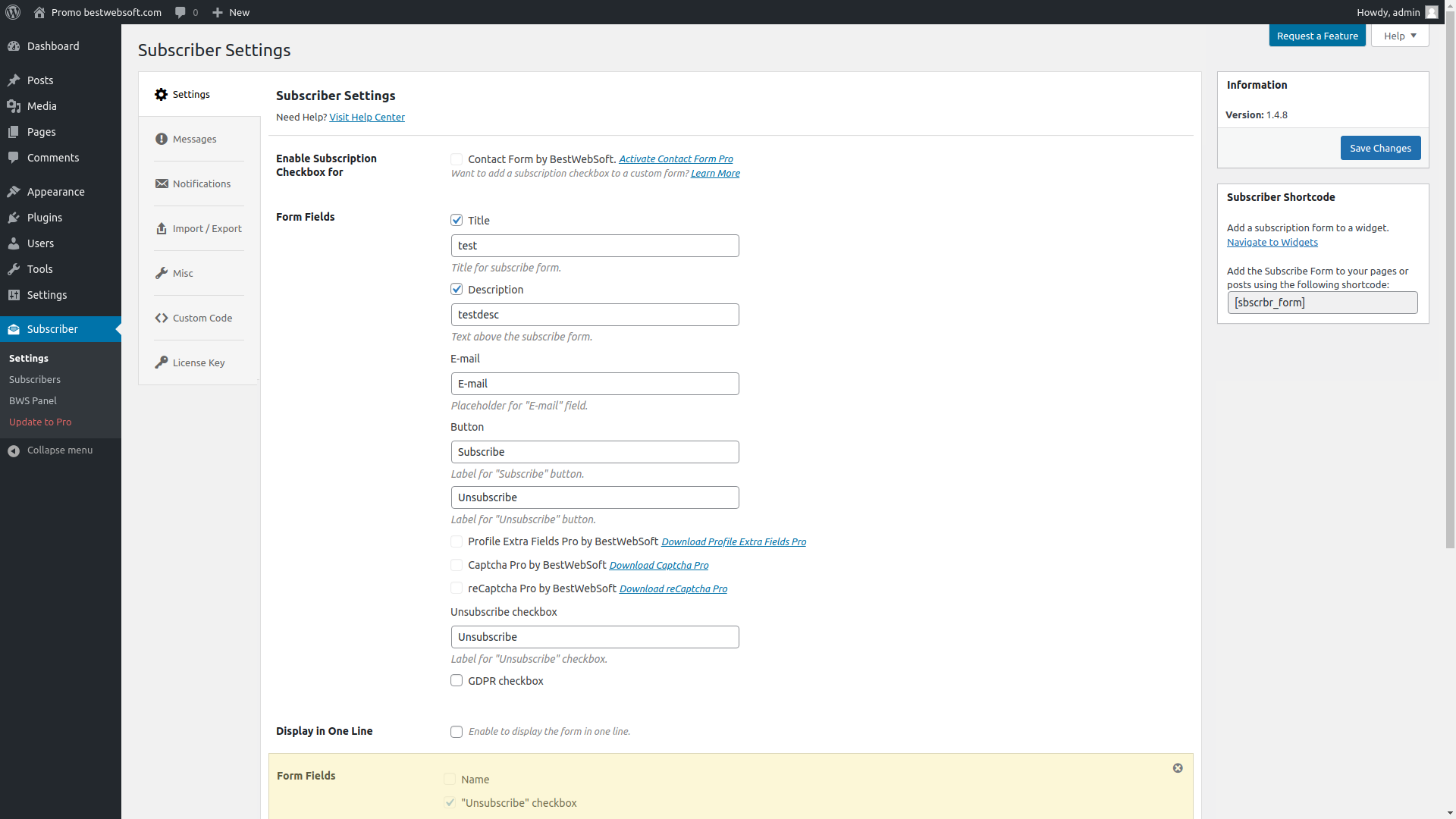Click the Tools wrench icon in sidebar
The width and height of the screenshot is (1456, 819).
click(14, 269)
